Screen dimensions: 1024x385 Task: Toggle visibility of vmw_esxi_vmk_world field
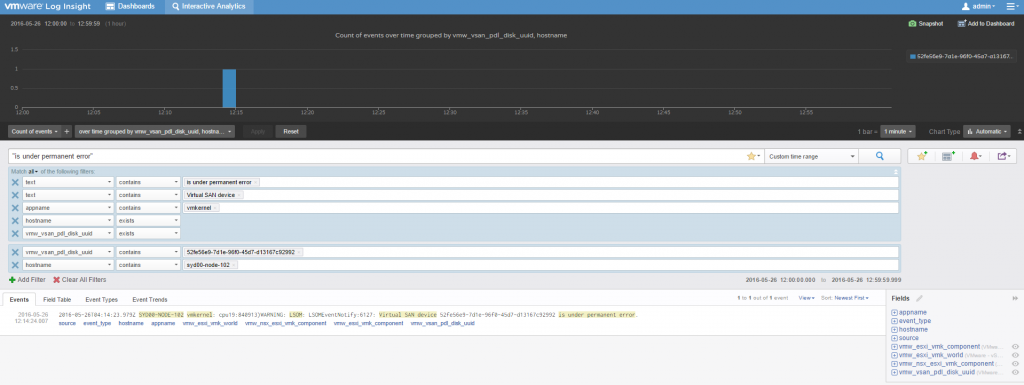[1016, 355]
